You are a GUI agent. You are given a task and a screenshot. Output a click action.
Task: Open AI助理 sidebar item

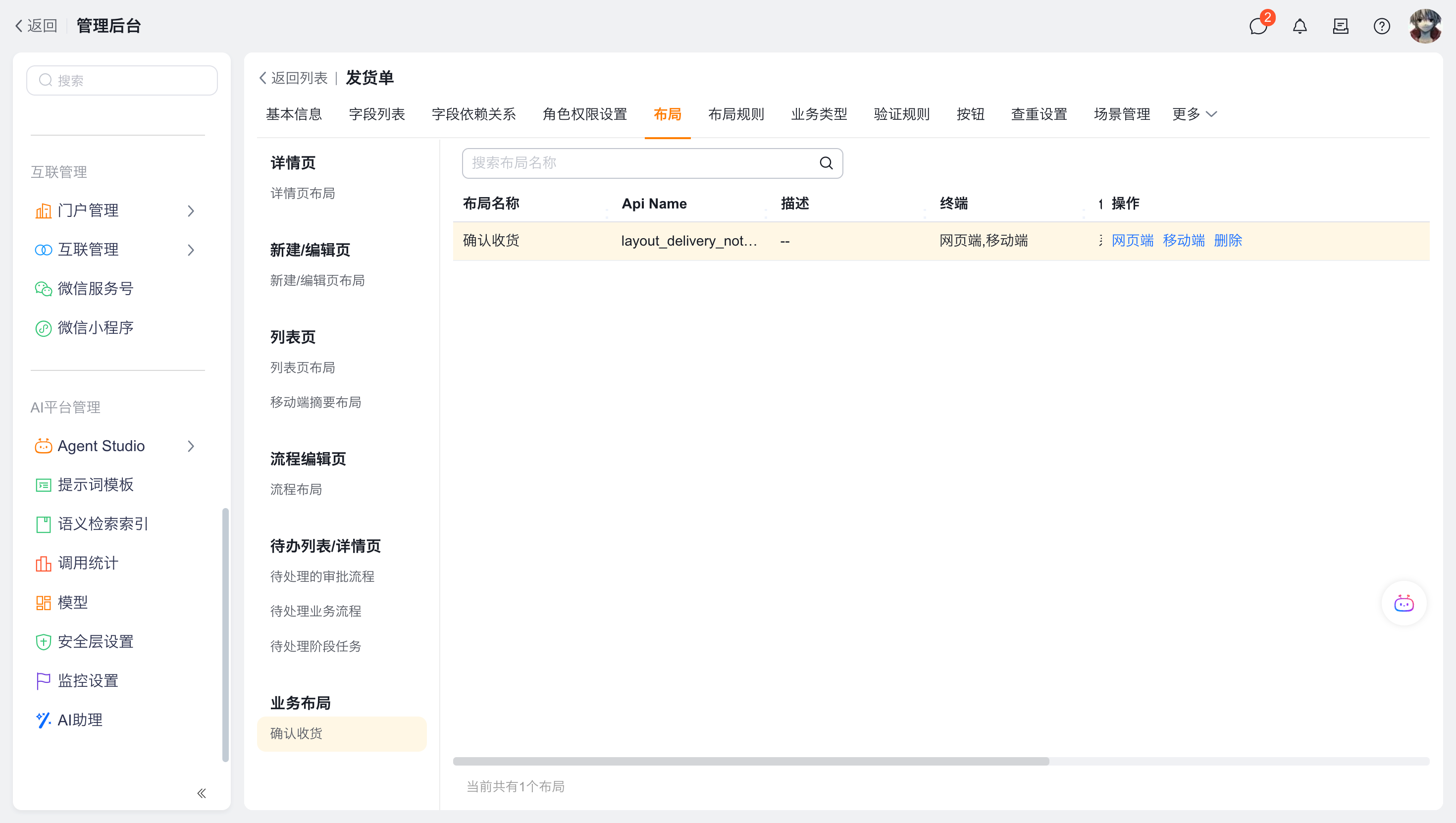pos(80,720)
